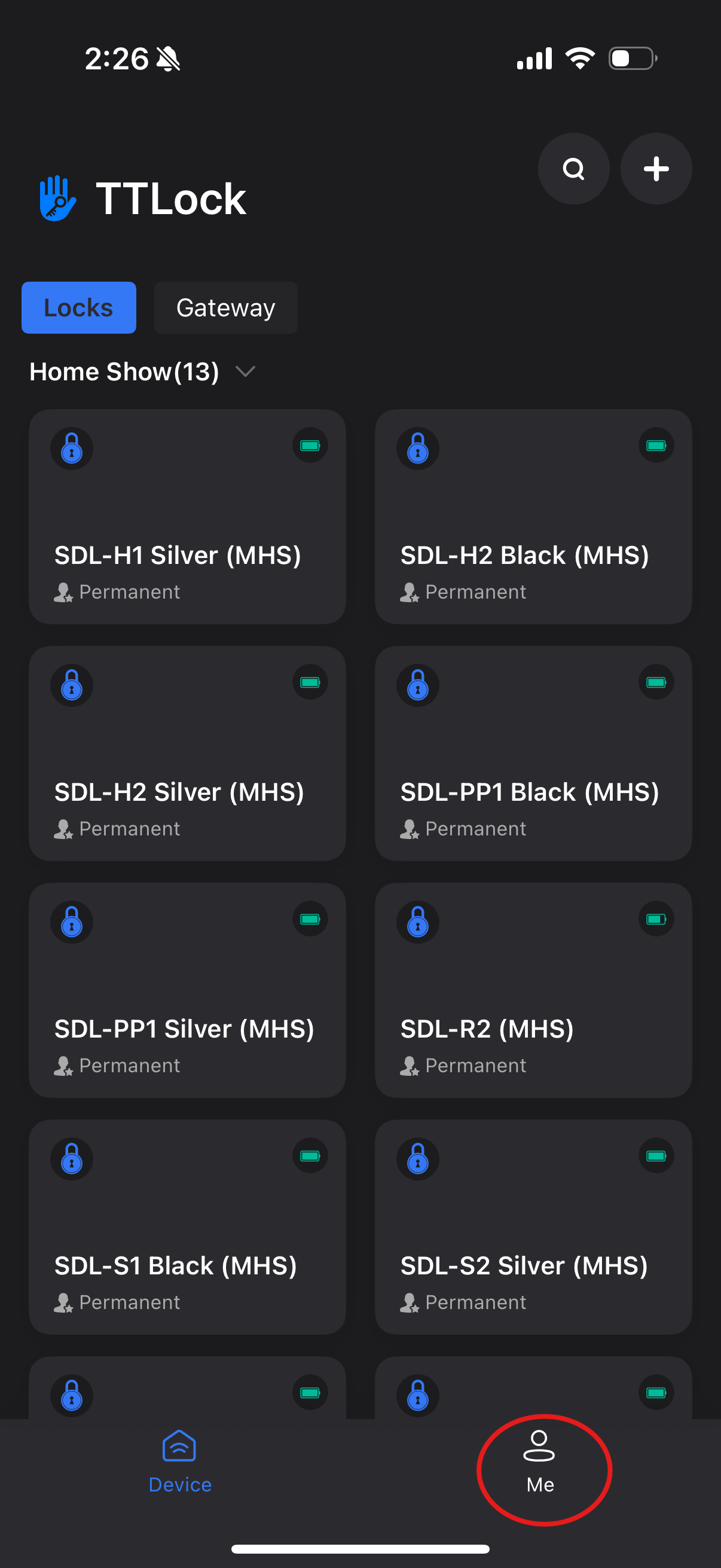Image resolution: width=721 pixels, height=1568 pixels.
Task: Tap lock icon on SDL-S2 Silver card
Action: tap(417, 1159)
